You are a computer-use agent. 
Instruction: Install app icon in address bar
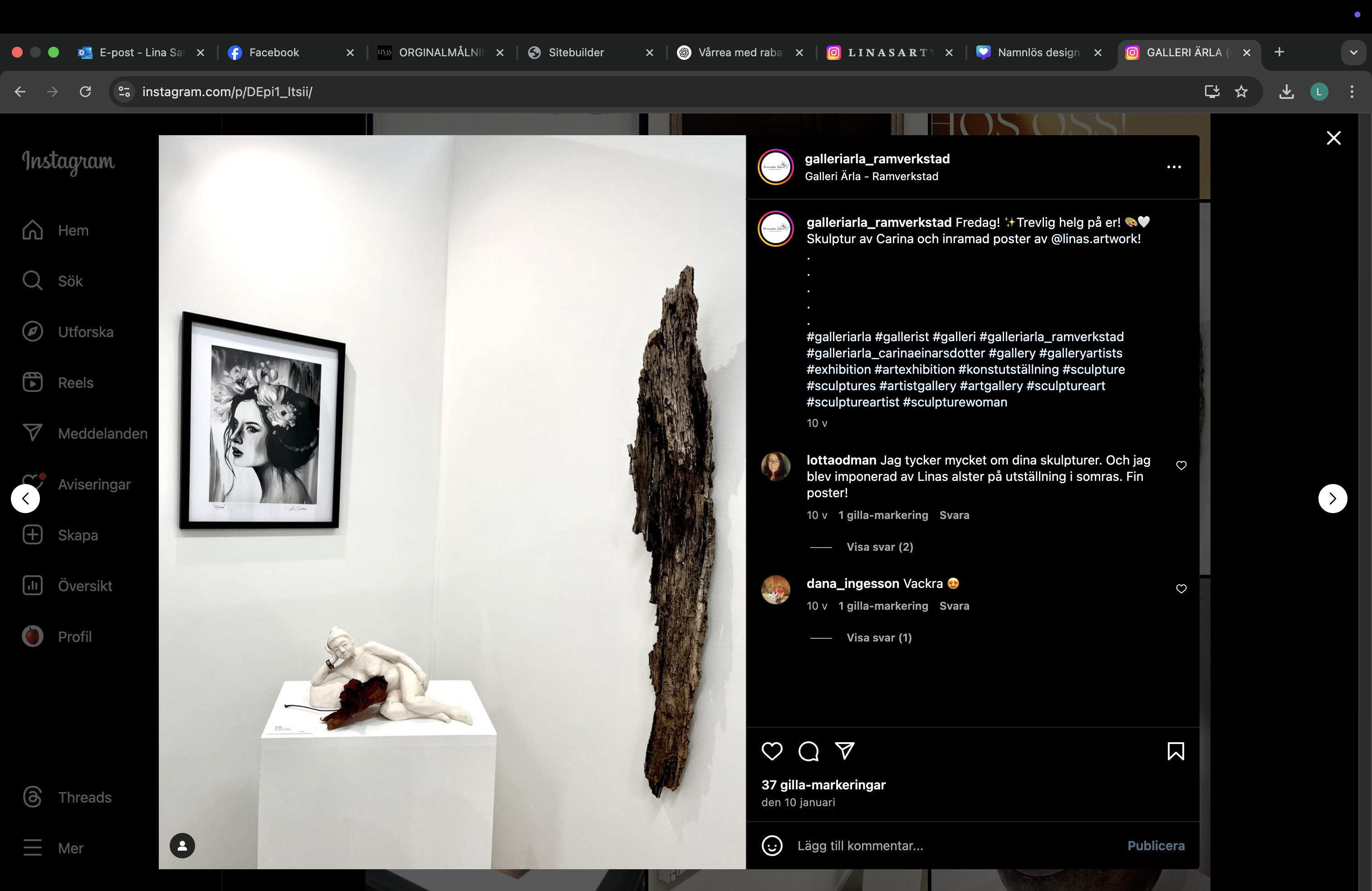tap(1211, 91)
